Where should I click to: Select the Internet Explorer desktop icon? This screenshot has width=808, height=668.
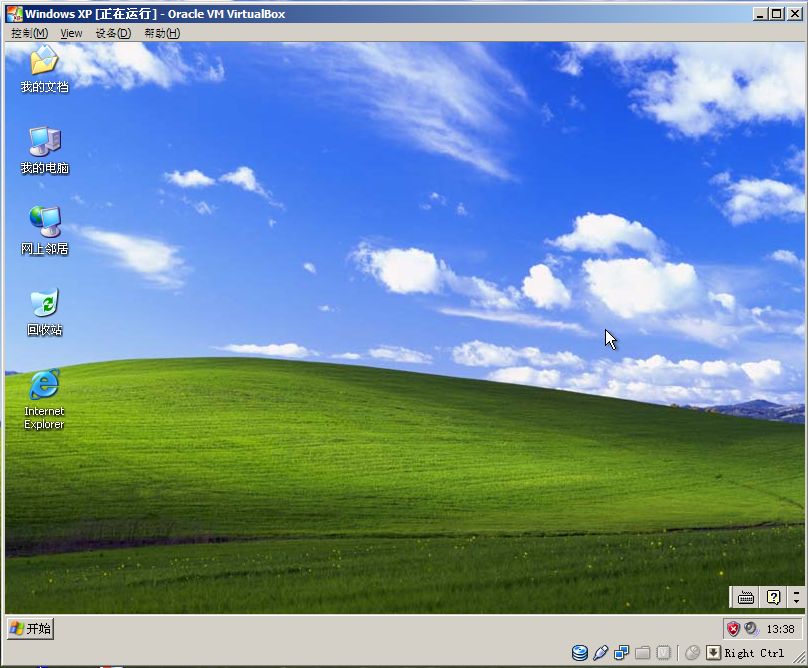pyautogui.click(x=44, y=399)
